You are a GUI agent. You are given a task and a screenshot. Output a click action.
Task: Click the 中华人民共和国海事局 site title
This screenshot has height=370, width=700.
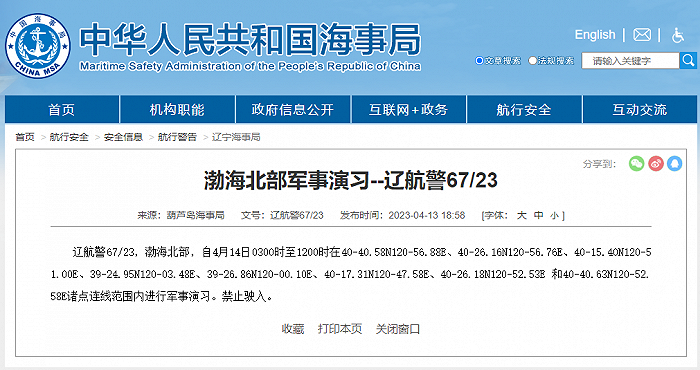[250, 40]
